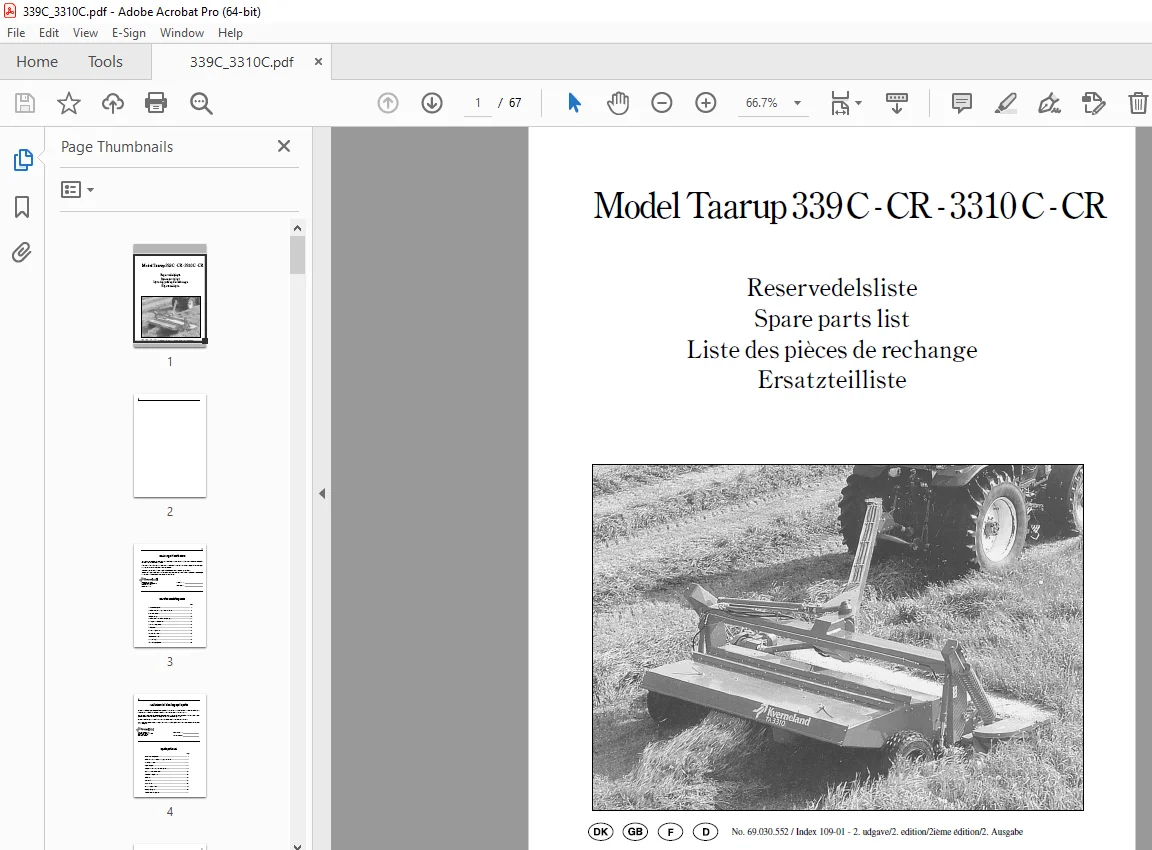
Task: Click the 'Spare parts list' text
Action: coord(831,319)
